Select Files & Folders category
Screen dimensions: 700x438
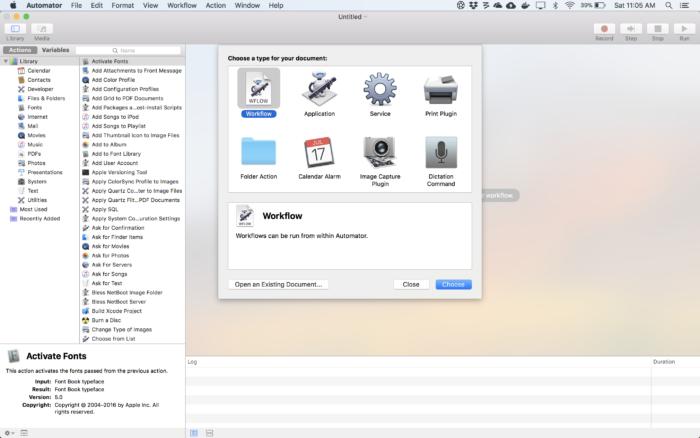point(46,98)
